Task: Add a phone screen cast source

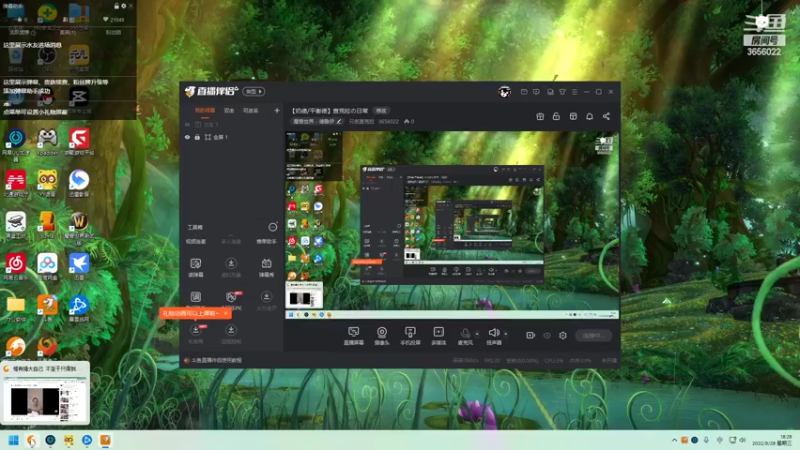Action: coord(410,336)
